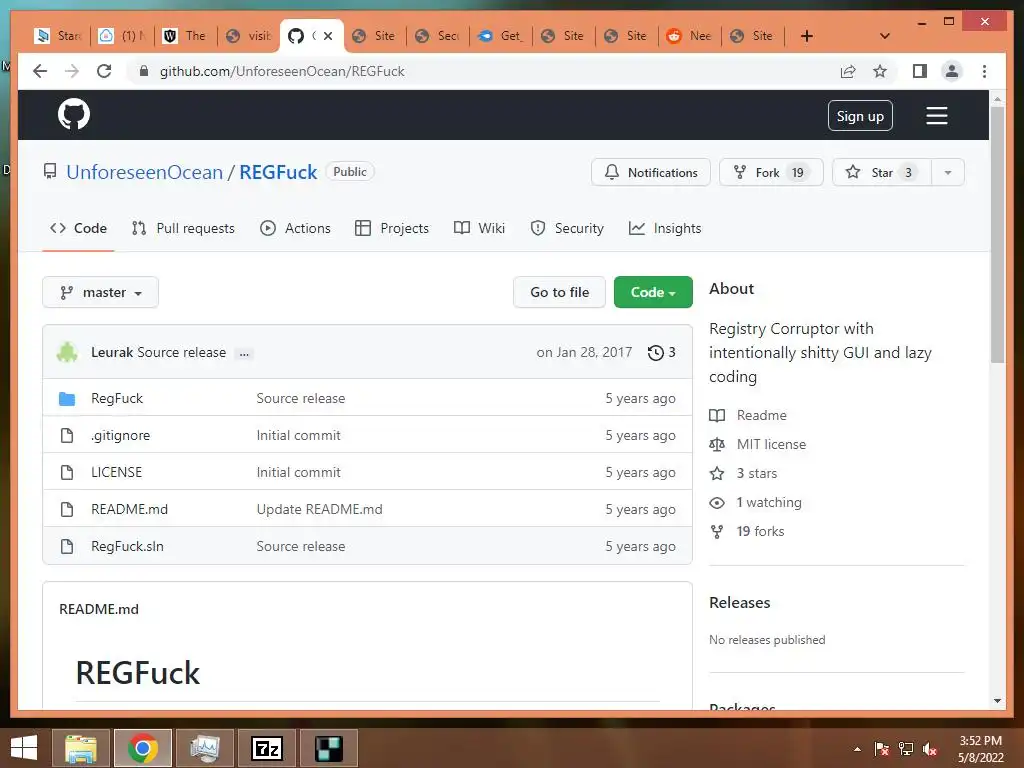
Task: View the 3 stars link
Action: click(x=757, y=473)
